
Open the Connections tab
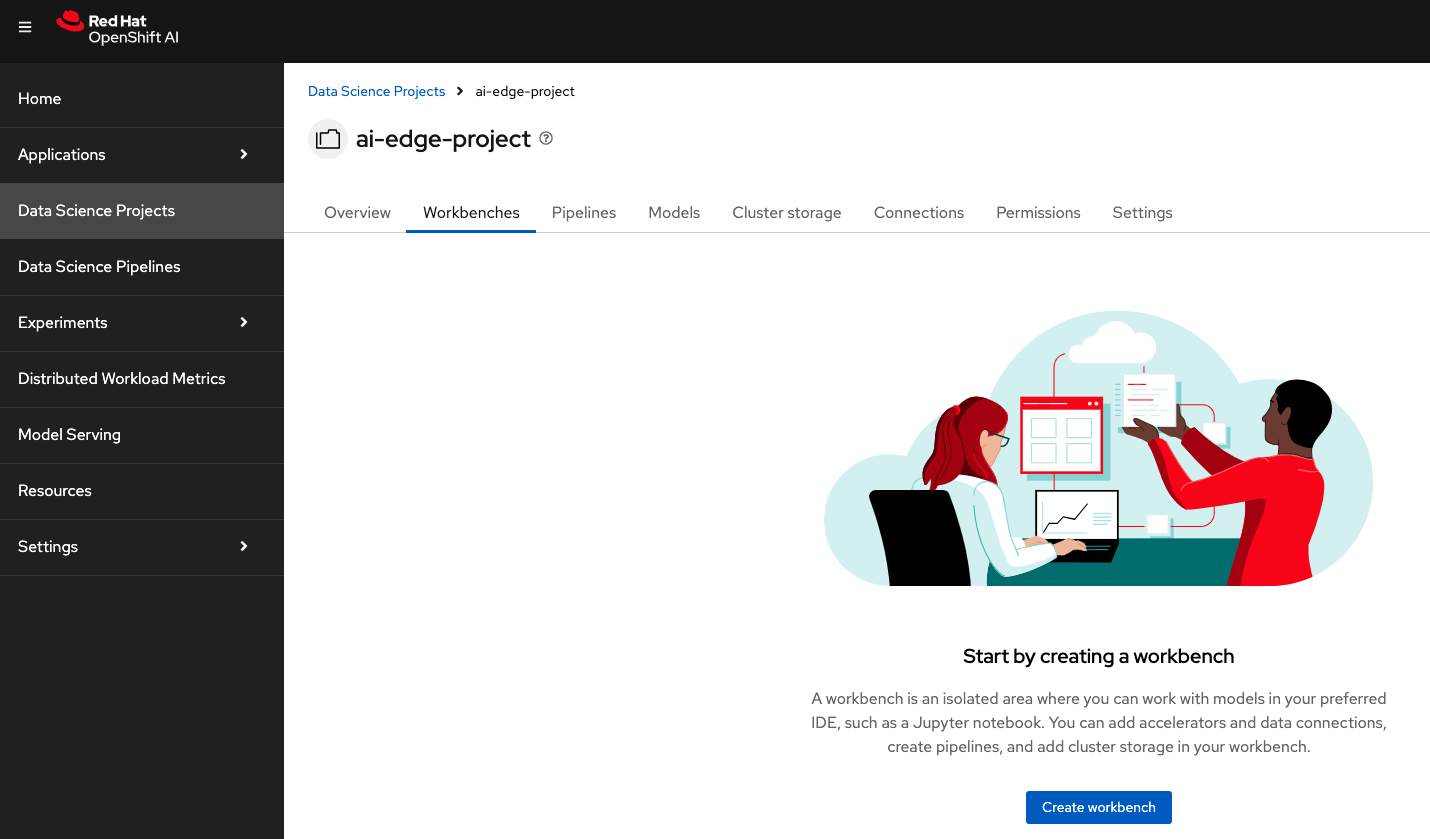click(x=918, y=213)
